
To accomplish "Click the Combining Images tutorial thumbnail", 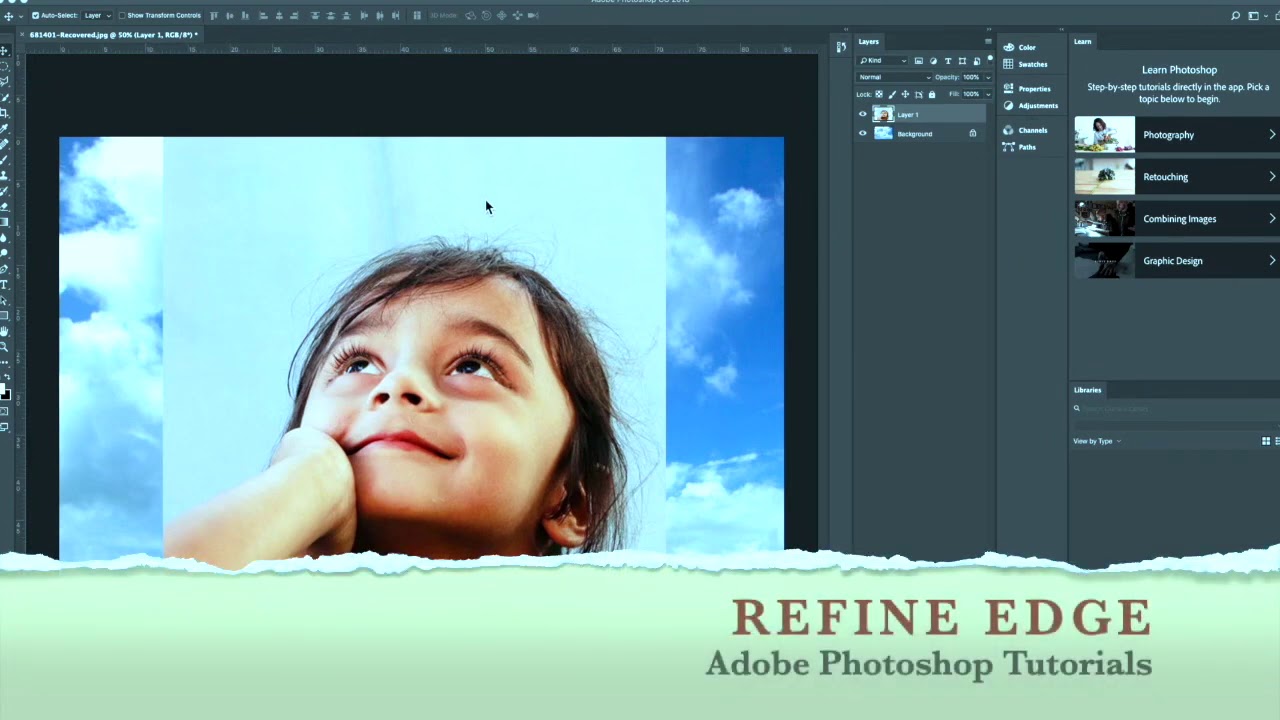I will [x=1104, y=219].
